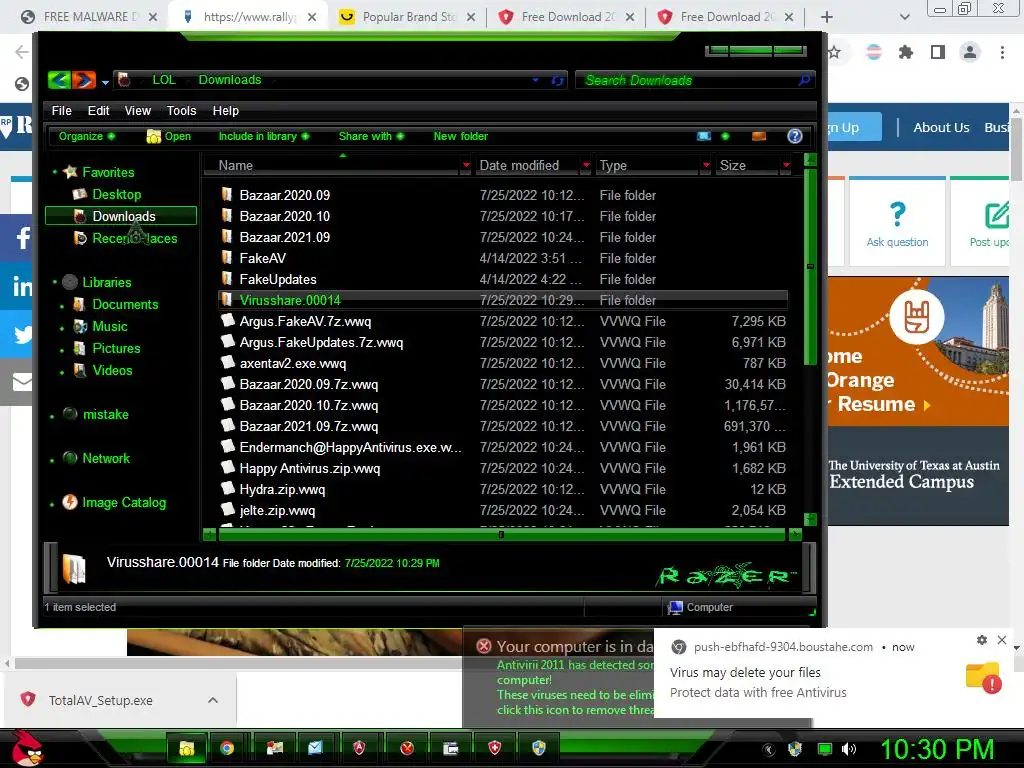Select the jelte.zip.wwq file
The width and height of the screenshot is (1024, 768).
(277, 510)
